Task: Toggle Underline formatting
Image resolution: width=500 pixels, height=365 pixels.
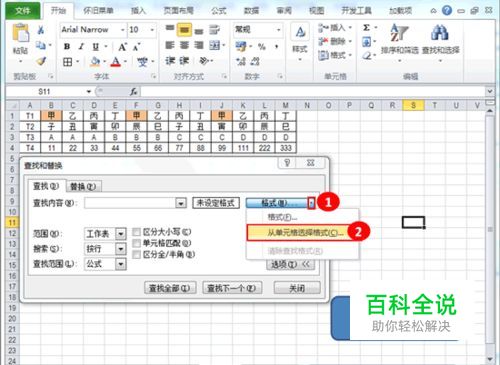Action: [x=96, y=47]
